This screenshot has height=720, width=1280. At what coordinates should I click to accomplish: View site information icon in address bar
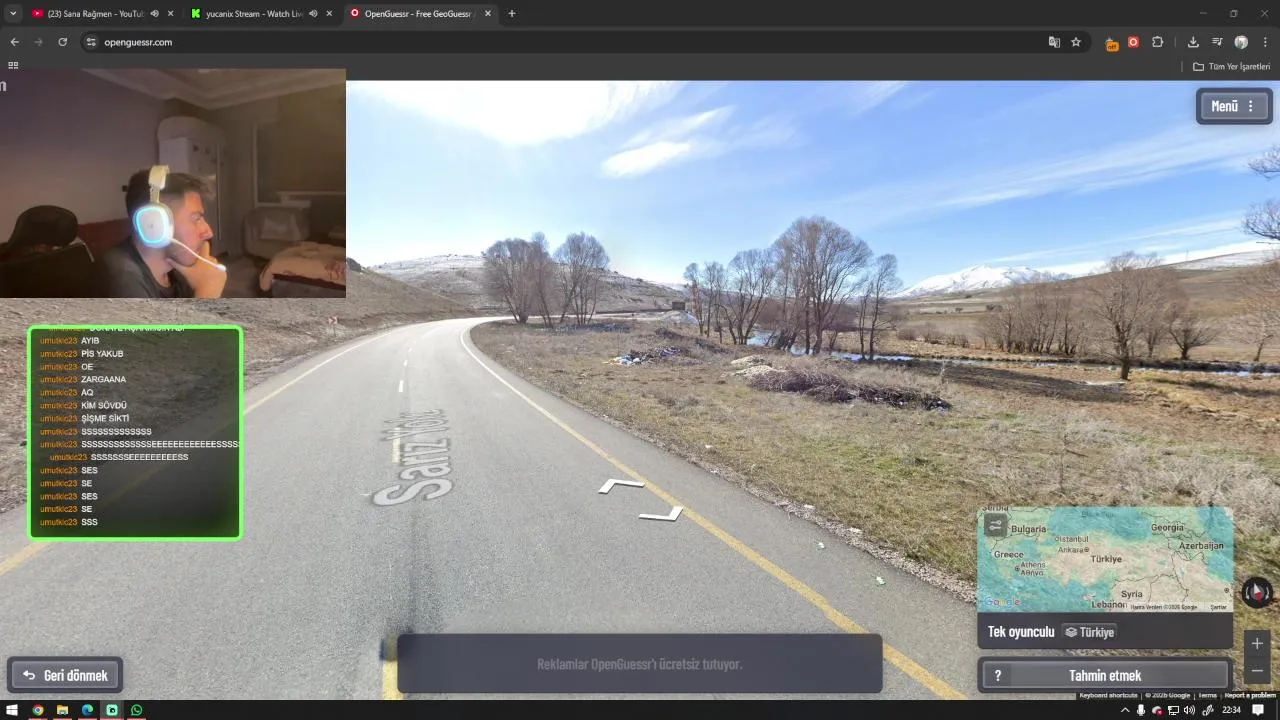[91, 42]
